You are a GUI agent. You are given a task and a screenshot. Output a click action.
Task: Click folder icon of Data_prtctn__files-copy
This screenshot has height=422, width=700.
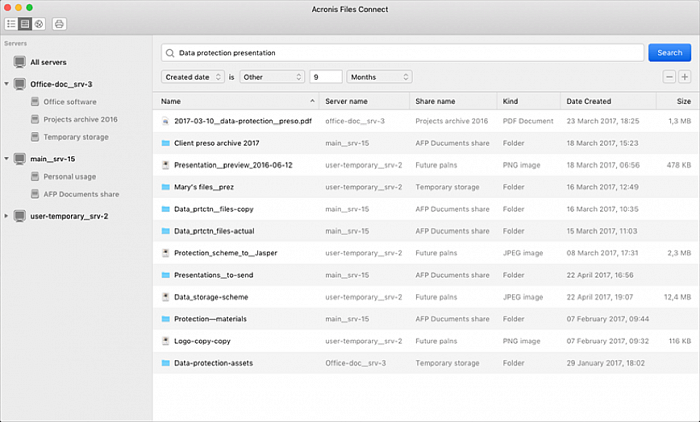click(166, 209)
